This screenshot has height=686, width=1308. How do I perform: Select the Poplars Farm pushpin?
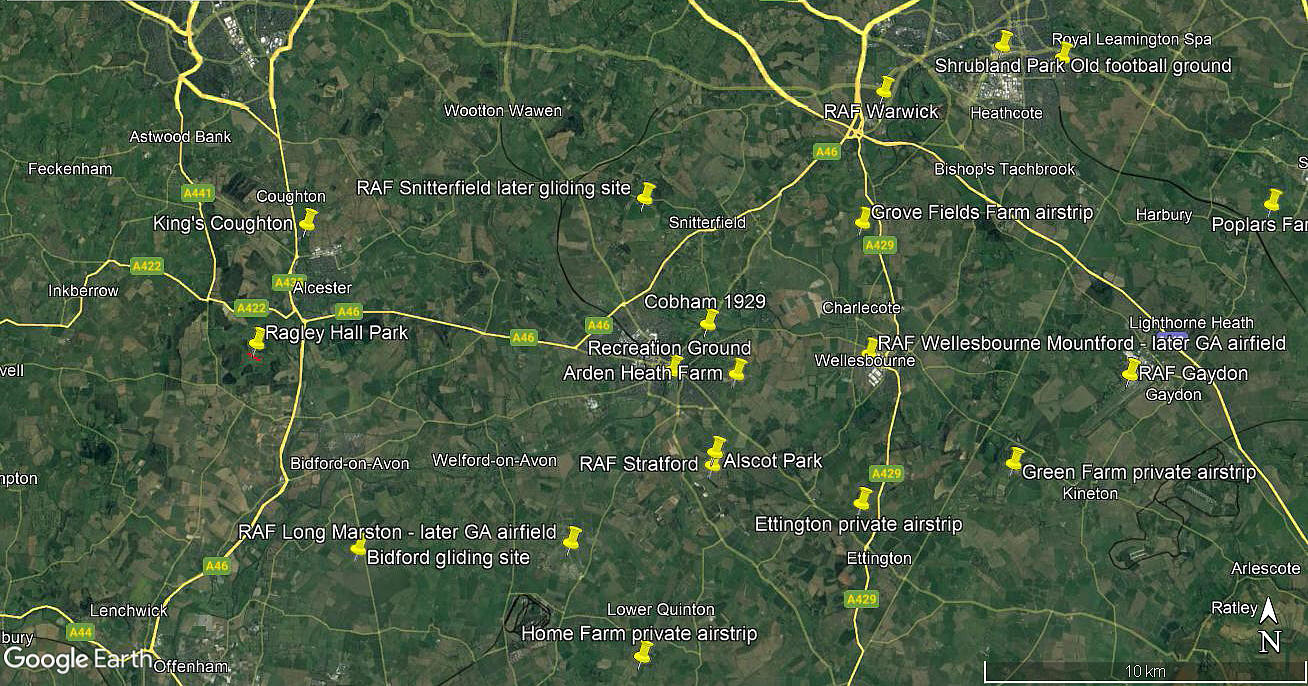pyautogui.click(x=1273, y=200)
